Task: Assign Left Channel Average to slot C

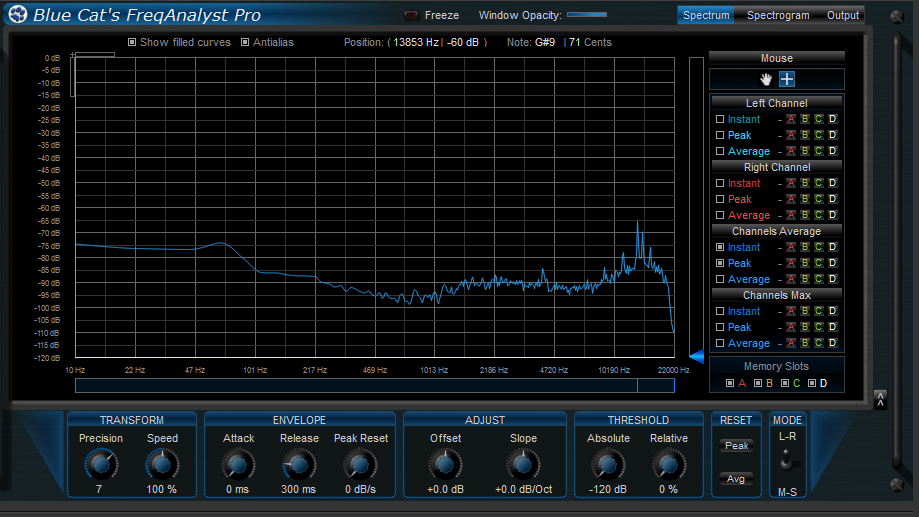Action: (x=819, y=151)
